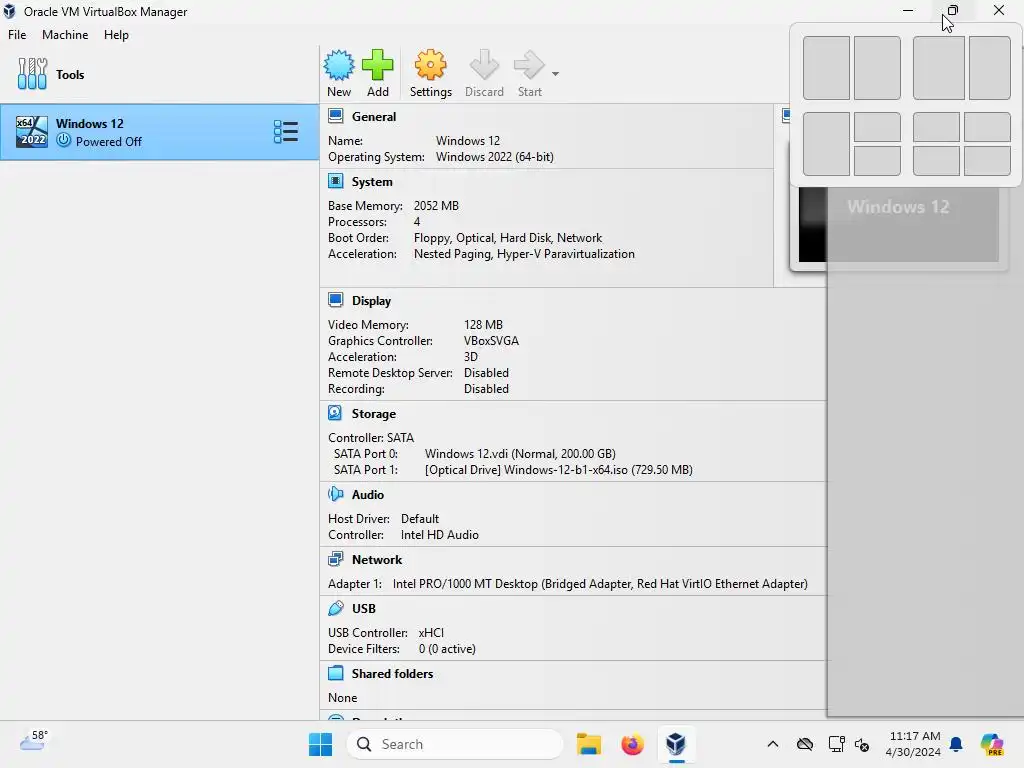Open the System section header link
This screenshot has height=768, width=1024.
372,182
